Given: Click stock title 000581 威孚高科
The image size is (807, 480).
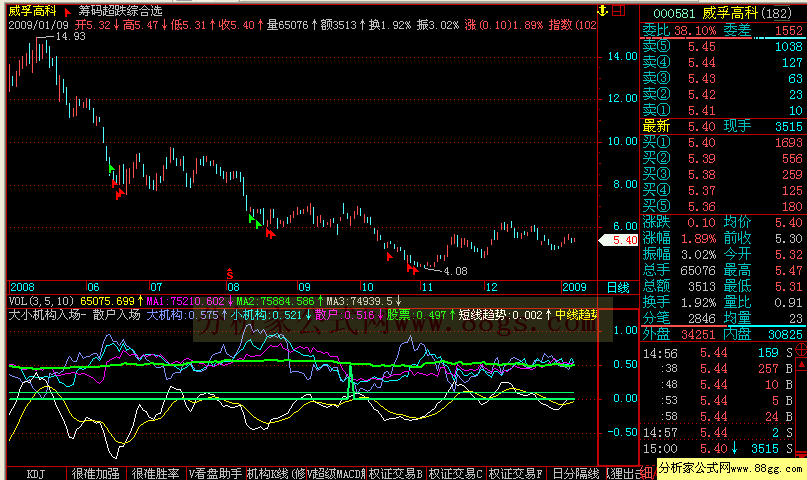Looking at the screenshot, I should [722, 13].
